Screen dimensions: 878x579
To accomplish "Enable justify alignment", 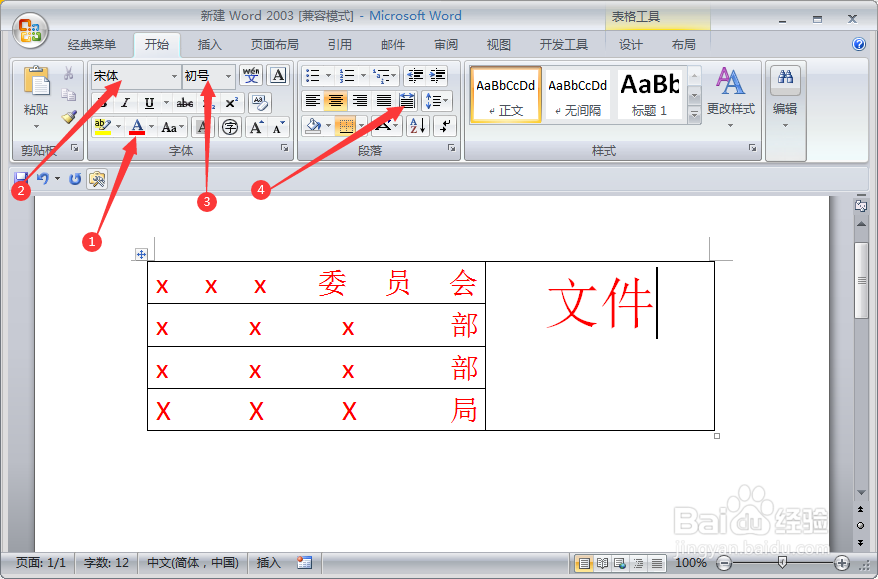I will coord(382,100).
